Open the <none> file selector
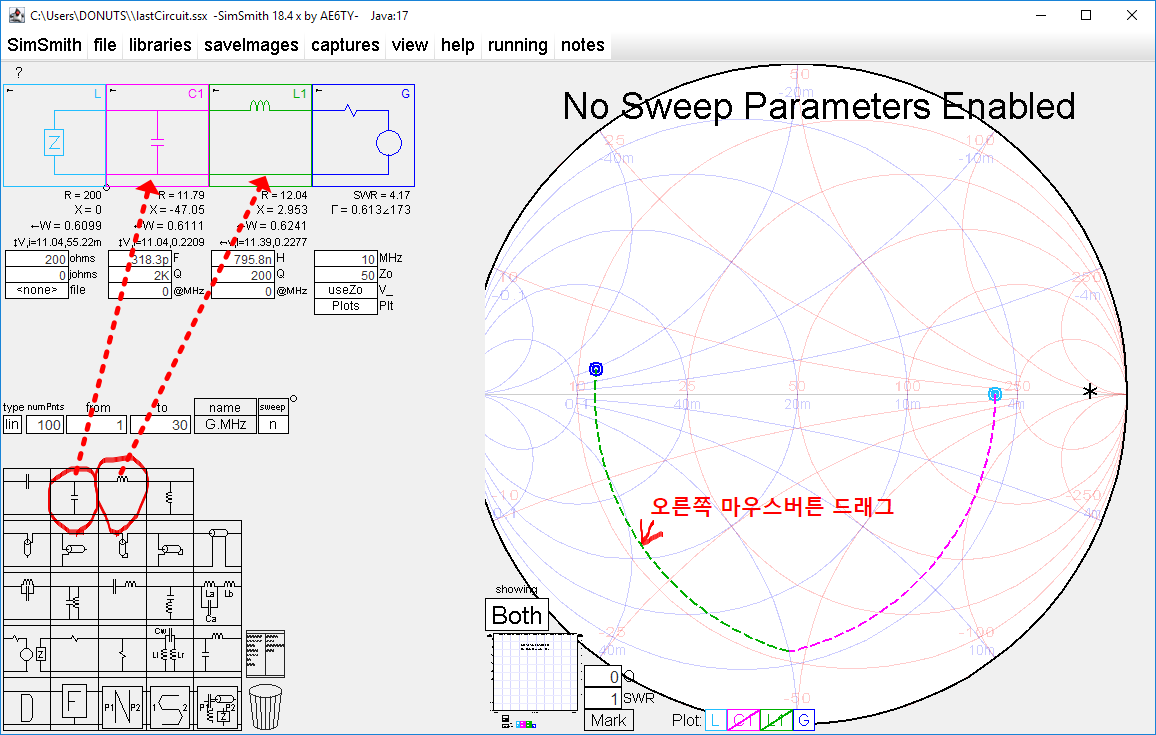The height and width of the screenshot is (735, 1156). tap(37, 290)
